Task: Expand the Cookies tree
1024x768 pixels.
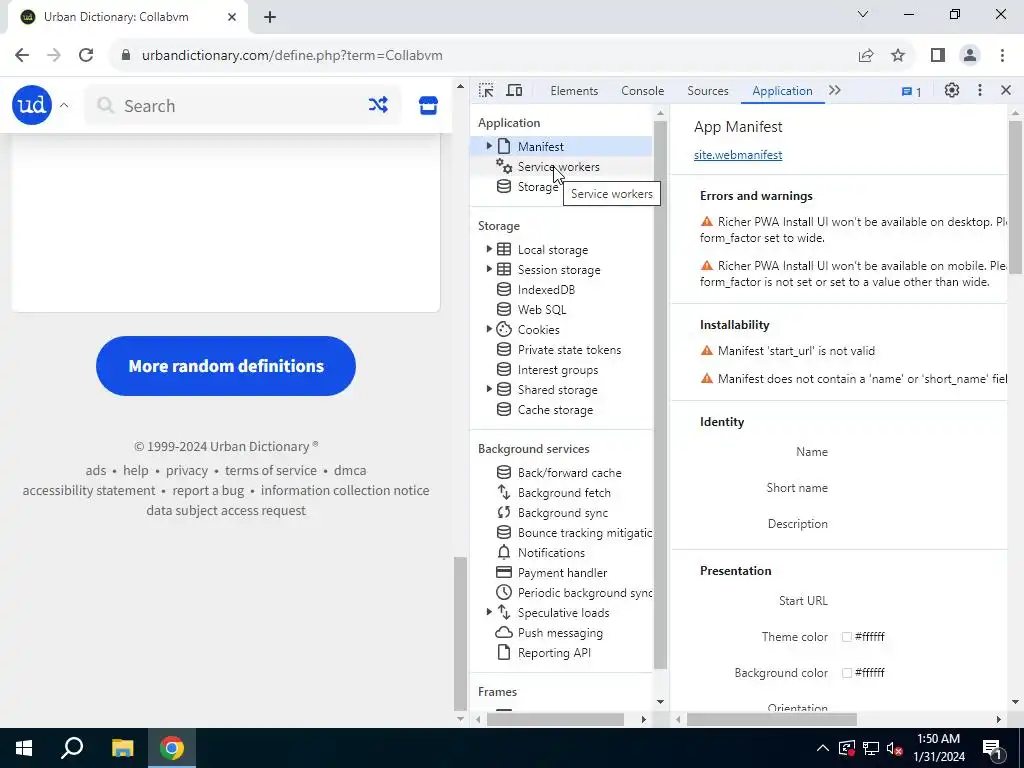Action: click(488, 329)
